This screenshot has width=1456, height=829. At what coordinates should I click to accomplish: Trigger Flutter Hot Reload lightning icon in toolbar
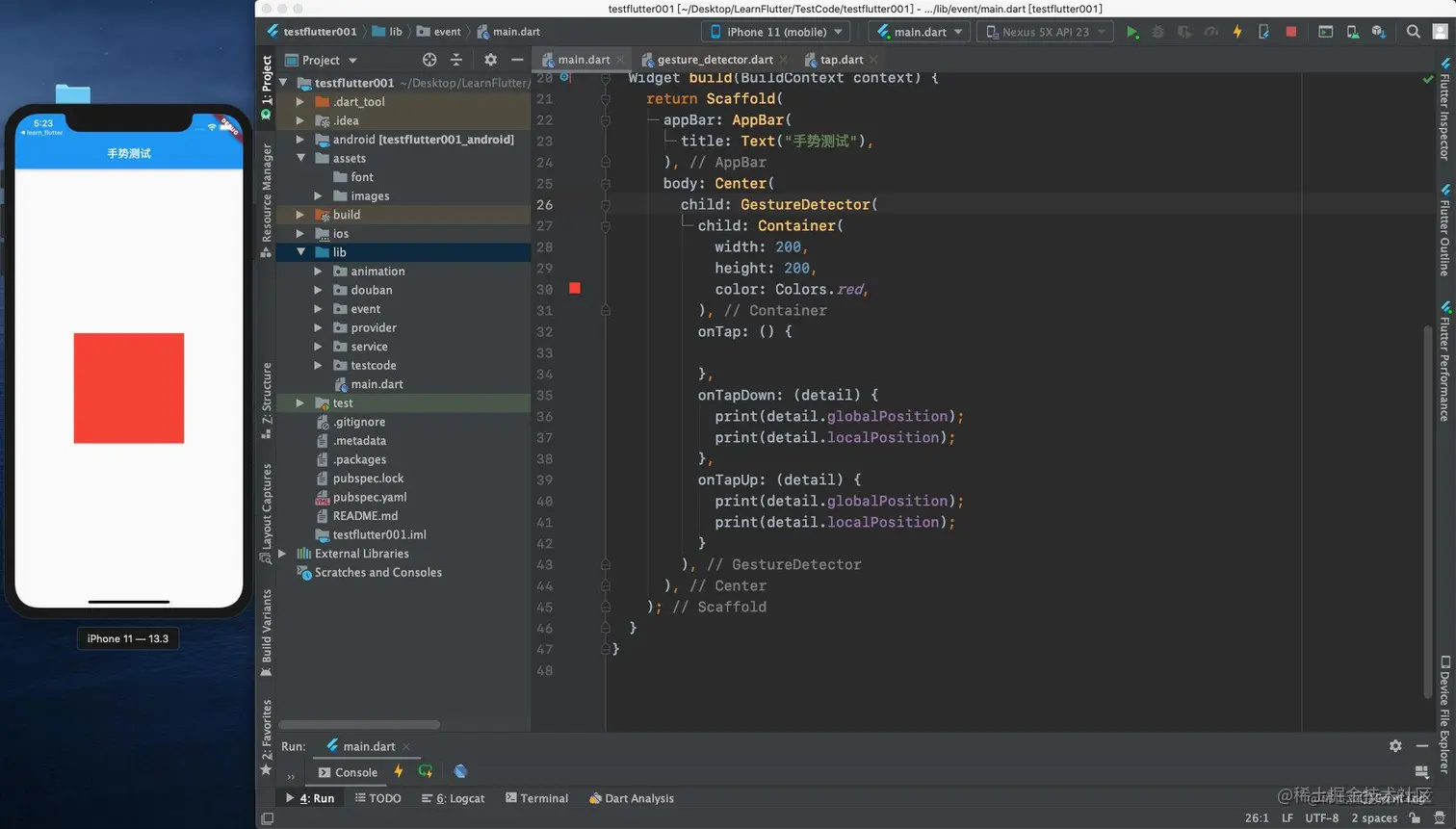(1237, 32)
